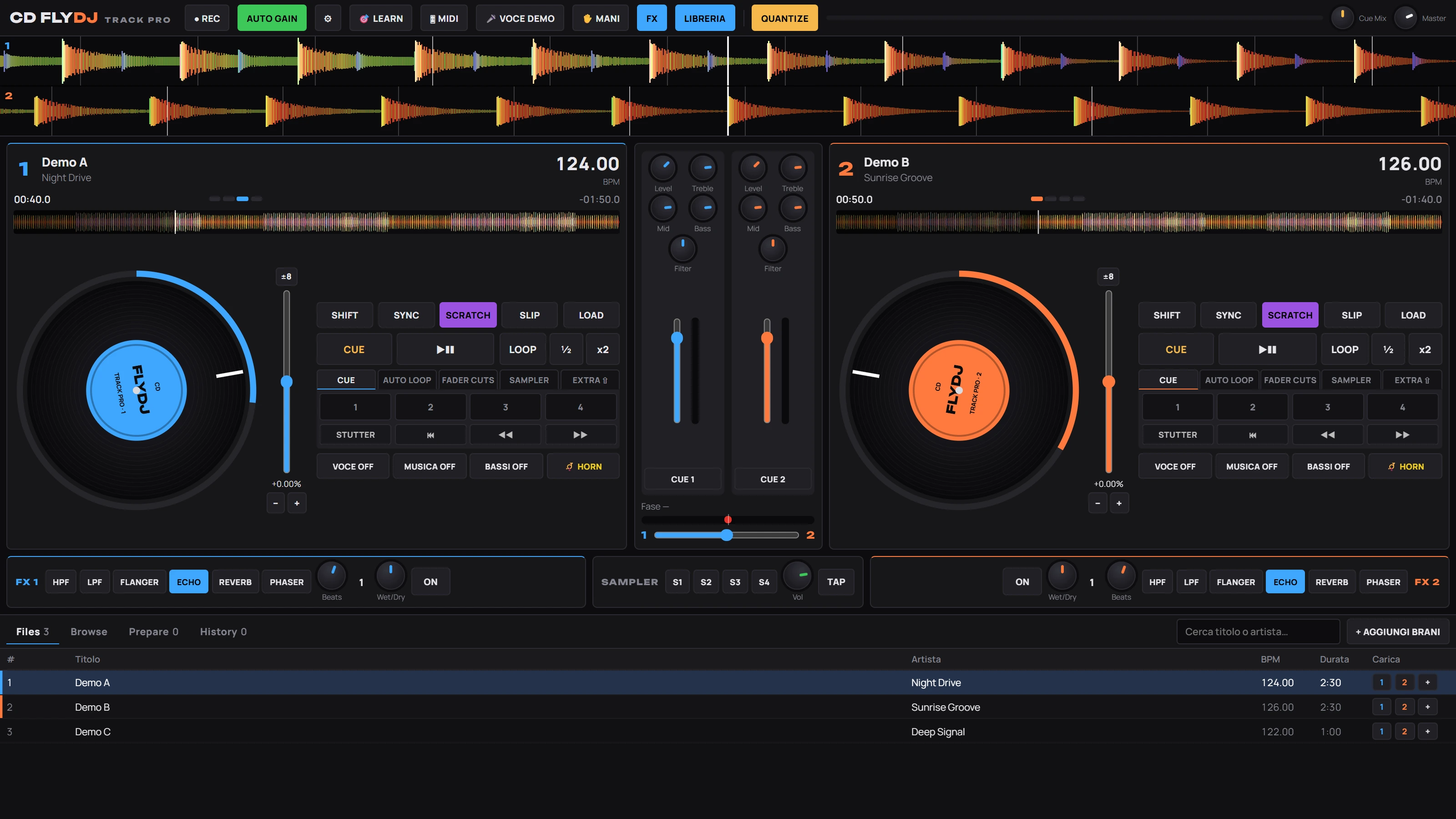Click the crossfader slider
Image resolution: width=1456 pixels, height=819 pixels.
click(x=727, y=535)
